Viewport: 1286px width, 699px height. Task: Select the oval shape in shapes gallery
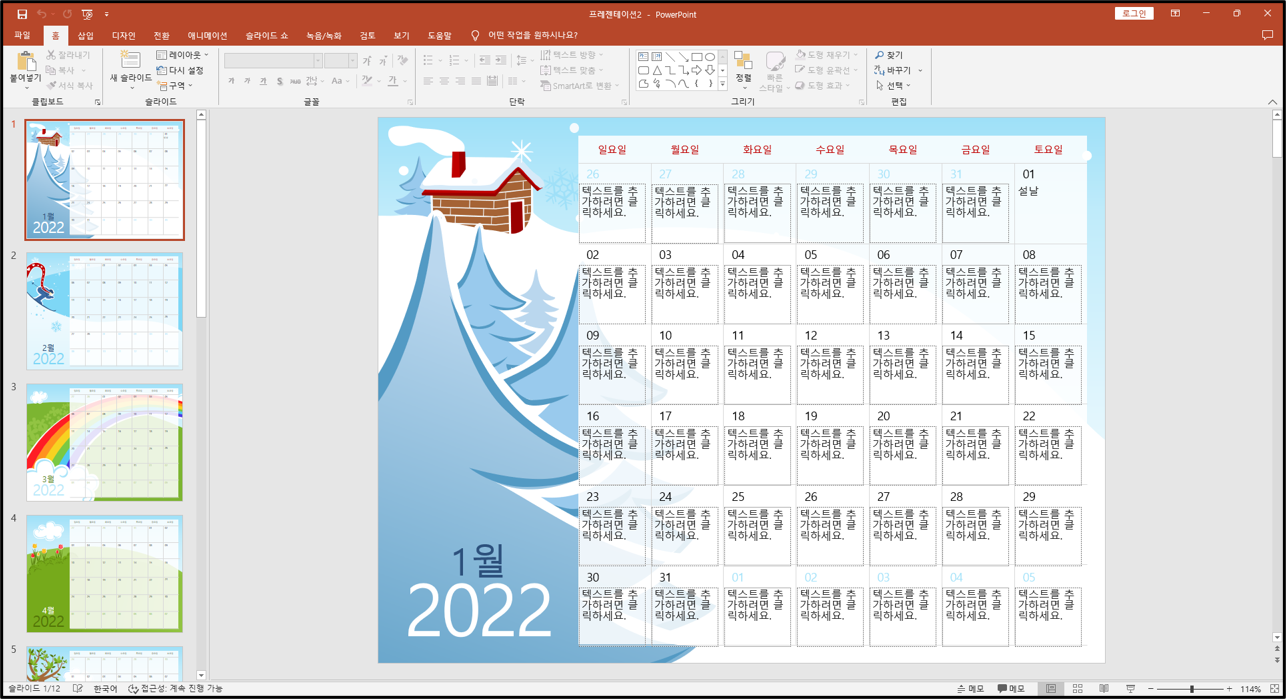click(710, 57)
